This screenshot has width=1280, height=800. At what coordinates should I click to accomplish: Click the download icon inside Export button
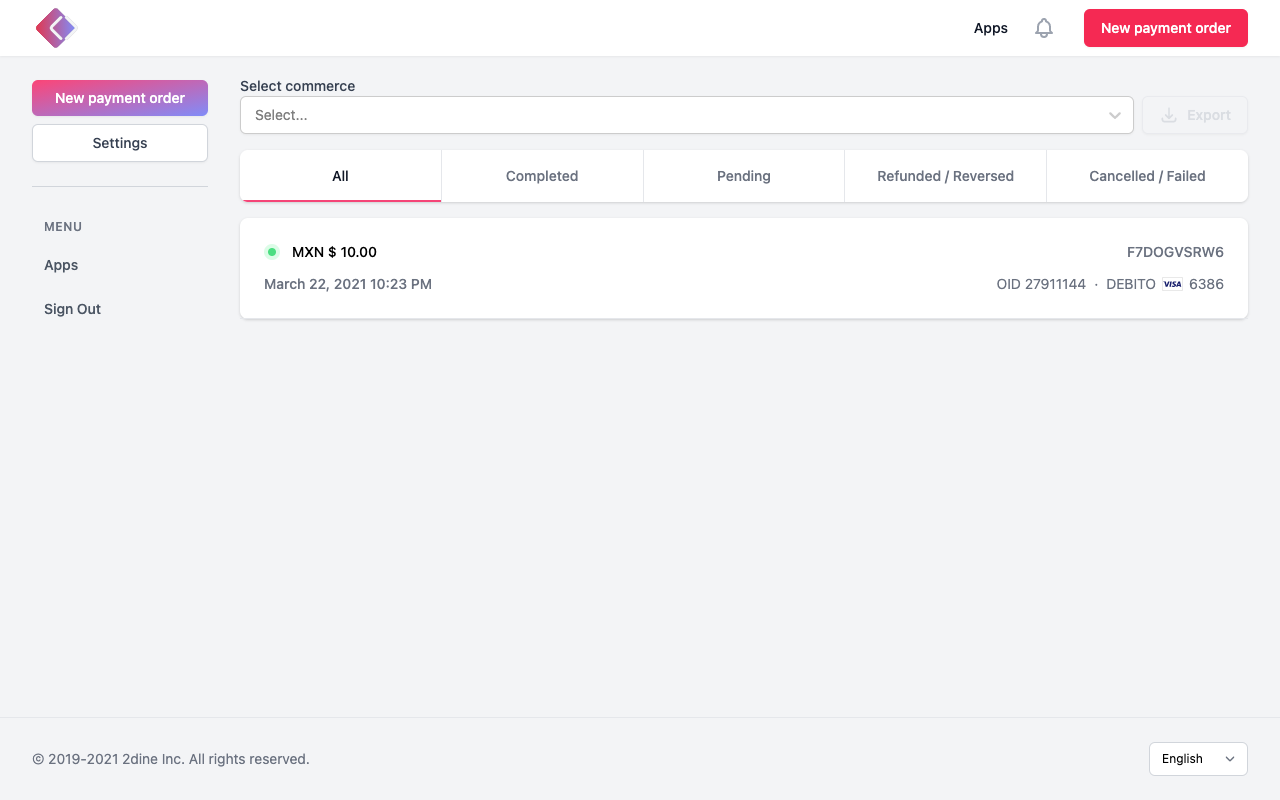[1168, 115]
